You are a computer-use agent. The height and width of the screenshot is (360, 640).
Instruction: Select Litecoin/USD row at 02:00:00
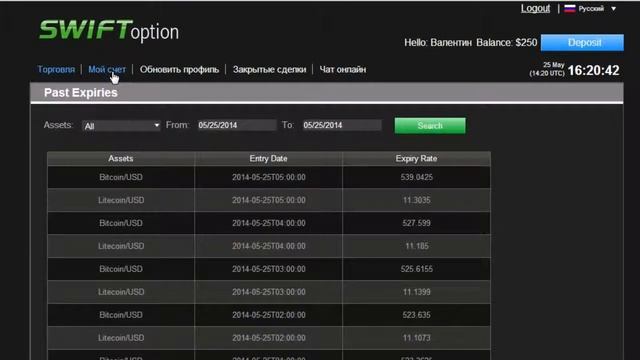269,338
